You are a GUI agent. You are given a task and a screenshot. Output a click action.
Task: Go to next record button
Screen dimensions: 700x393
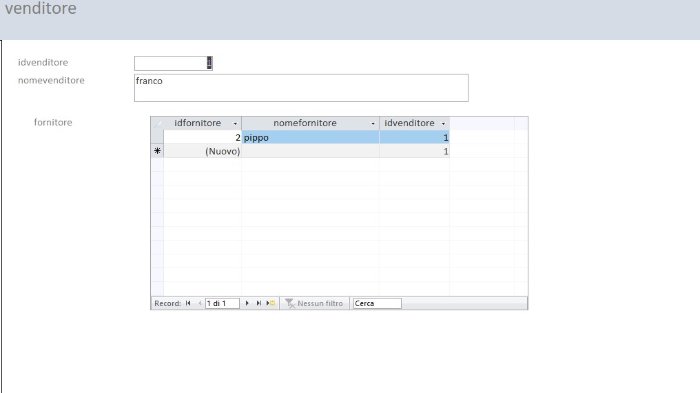[x=247, y=303]
